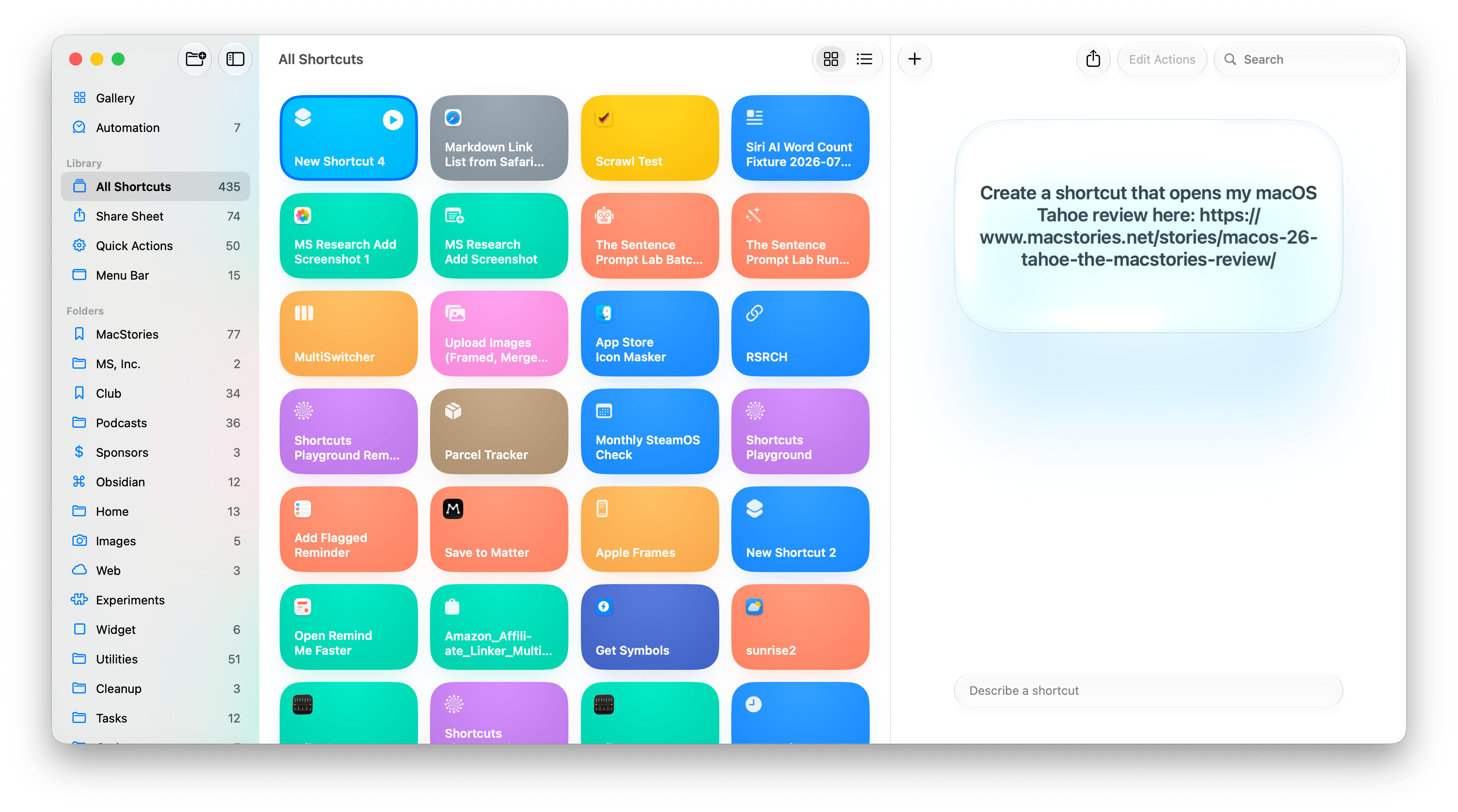
Task: Click the images icon on Upload Images shortcut
Action: point(454,313)
